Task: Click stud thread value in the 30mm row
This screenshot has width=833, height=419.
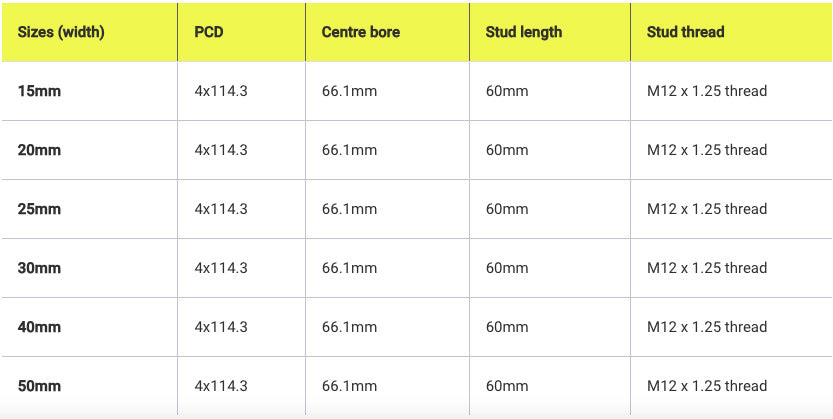Action: [707, 268]
